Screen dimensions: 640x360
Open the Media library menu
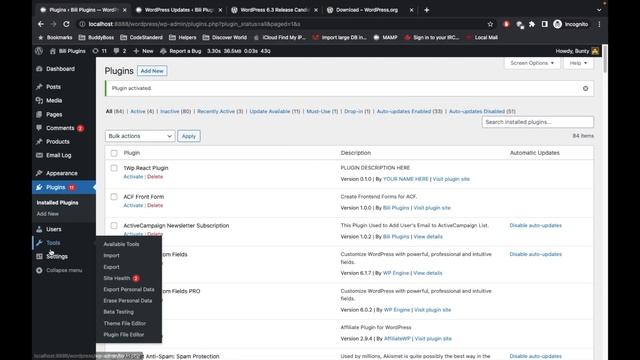pyautogui.click(x=54, y=100)
